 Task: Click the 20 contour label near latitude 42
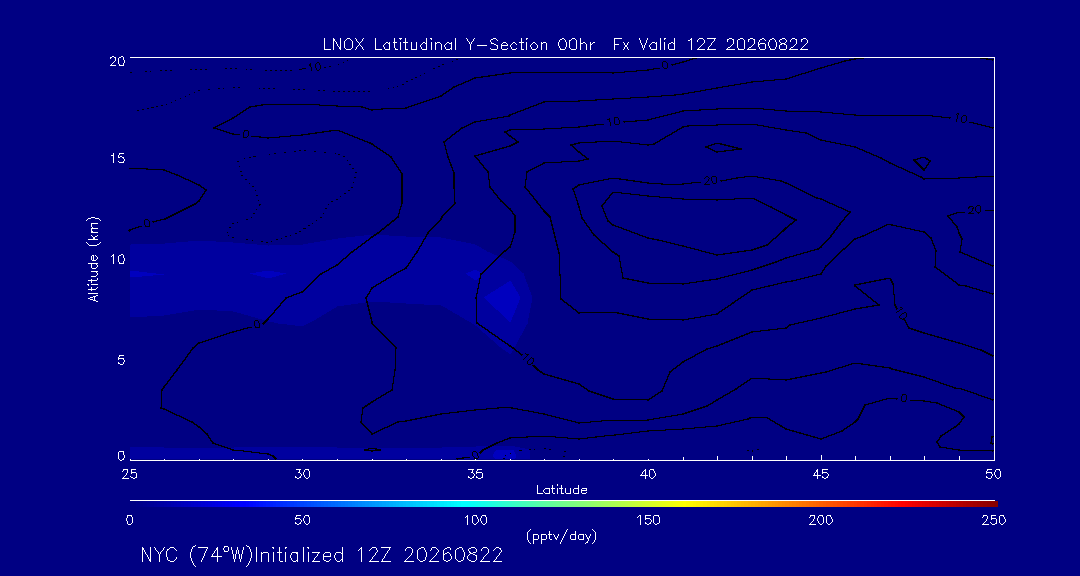(711, 181)
